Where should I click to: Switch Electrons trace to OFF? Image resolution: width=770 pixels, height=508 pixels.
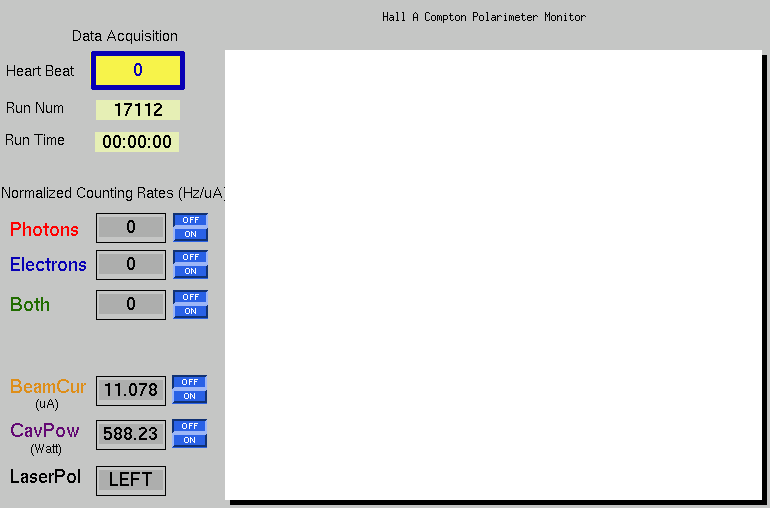[x=191, y=257]
